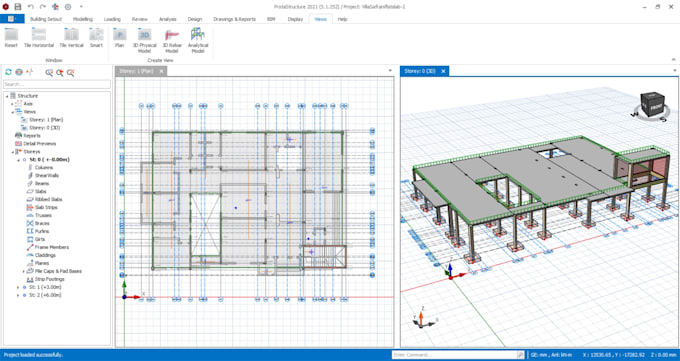680x361 pixels.
Task: Collapse the St: 0 (+-0.00m) storey node
Action: pyautogui.click(x=18, y=160)
